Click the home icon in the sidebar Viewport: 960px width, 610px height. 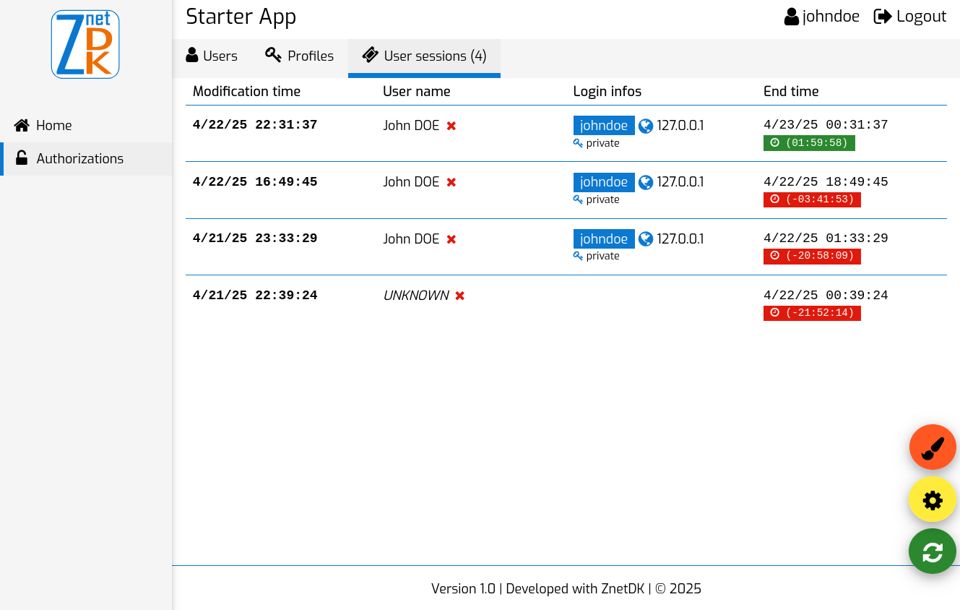point(20,124)
